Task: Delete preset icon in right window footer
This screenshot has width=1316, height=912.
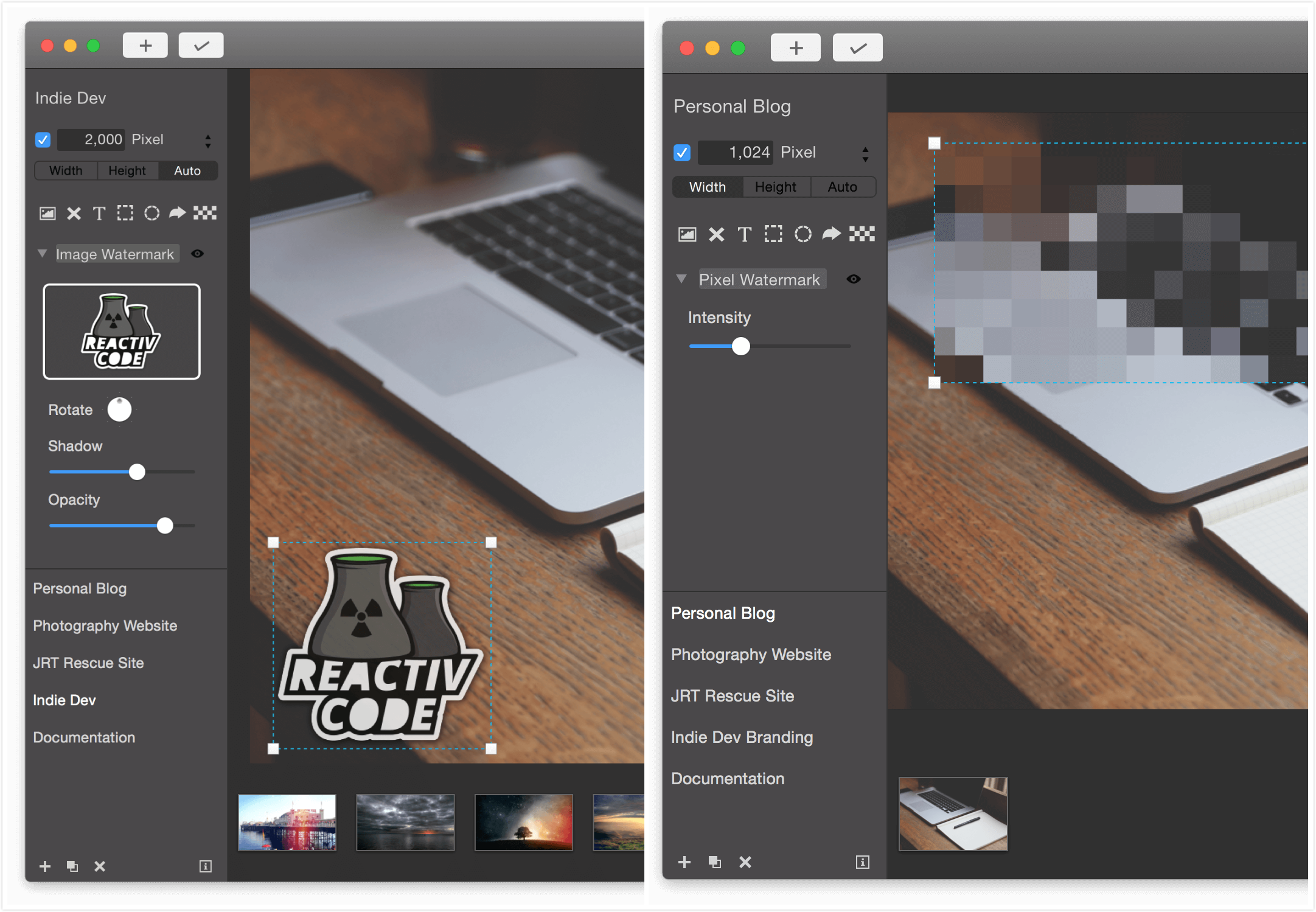Action: tap(745, 862)
